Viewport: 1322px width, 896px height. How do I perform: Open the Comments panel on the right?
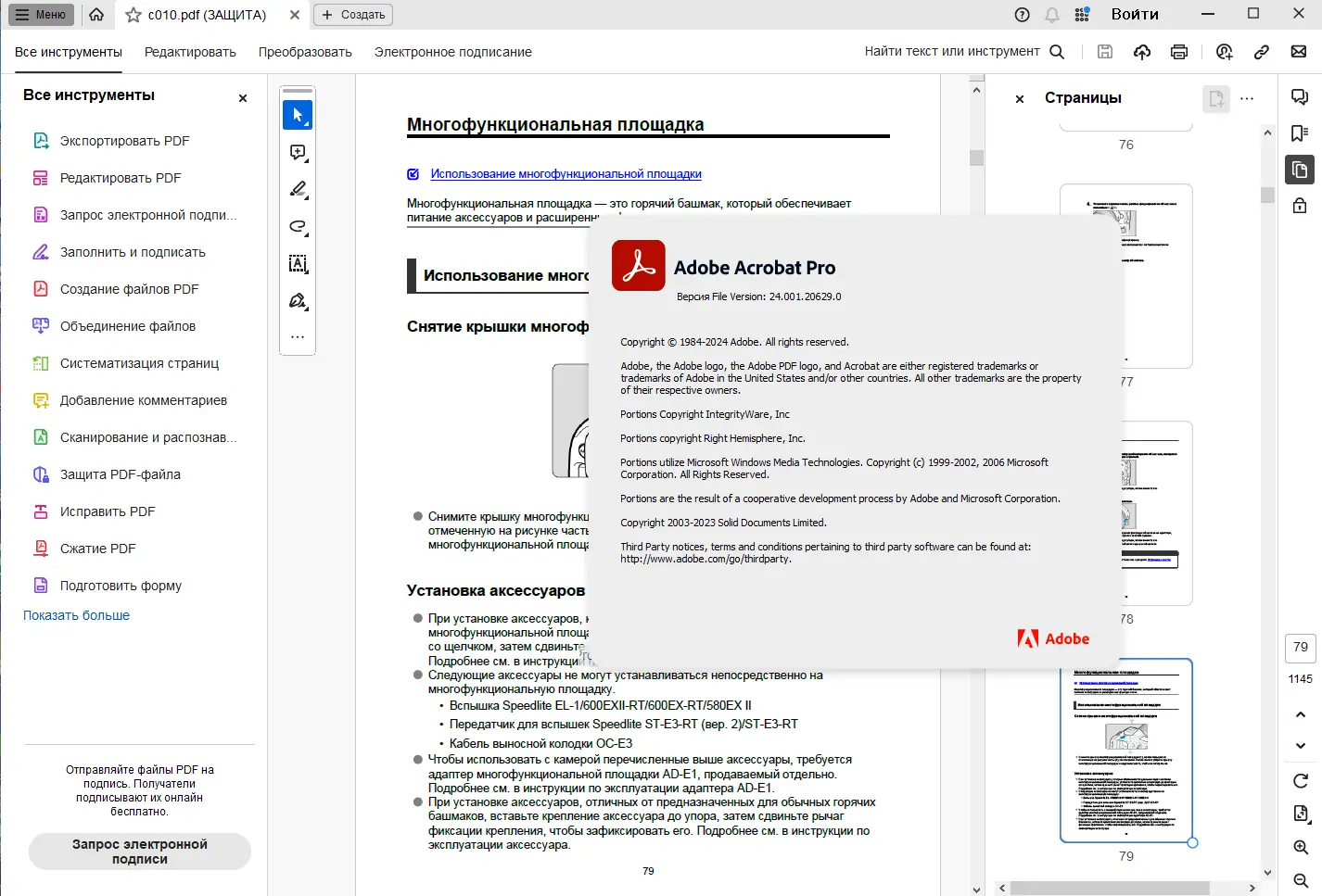pyautogui.click(x=1298, y=96)
